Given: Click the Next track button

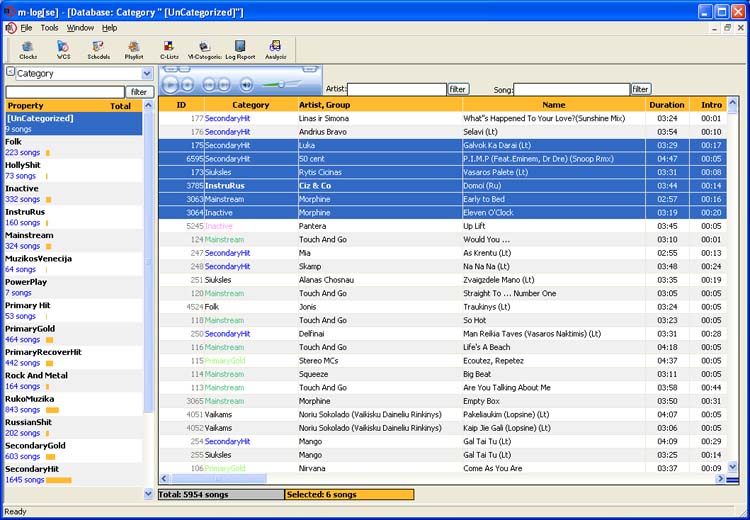Looking at the screenshot, I should 224,85.
